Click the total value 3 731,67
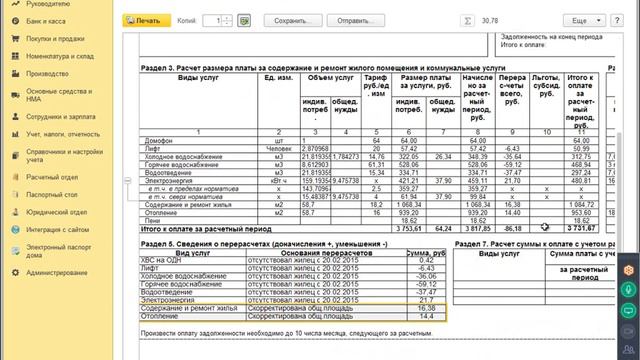 [x=581, y=229]
